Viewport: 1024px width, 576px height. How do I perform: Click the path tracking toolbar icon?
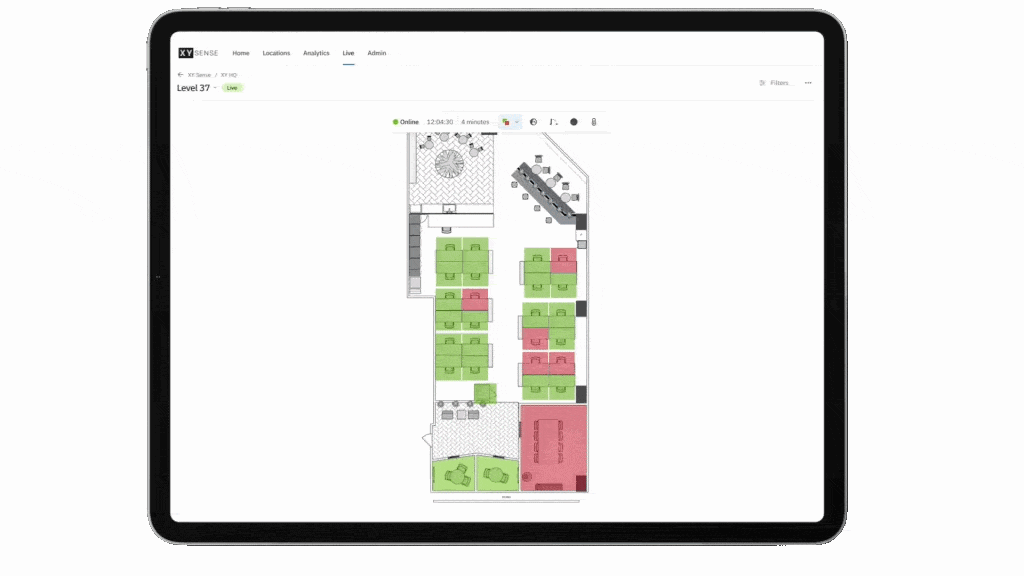tap(553, 122)
